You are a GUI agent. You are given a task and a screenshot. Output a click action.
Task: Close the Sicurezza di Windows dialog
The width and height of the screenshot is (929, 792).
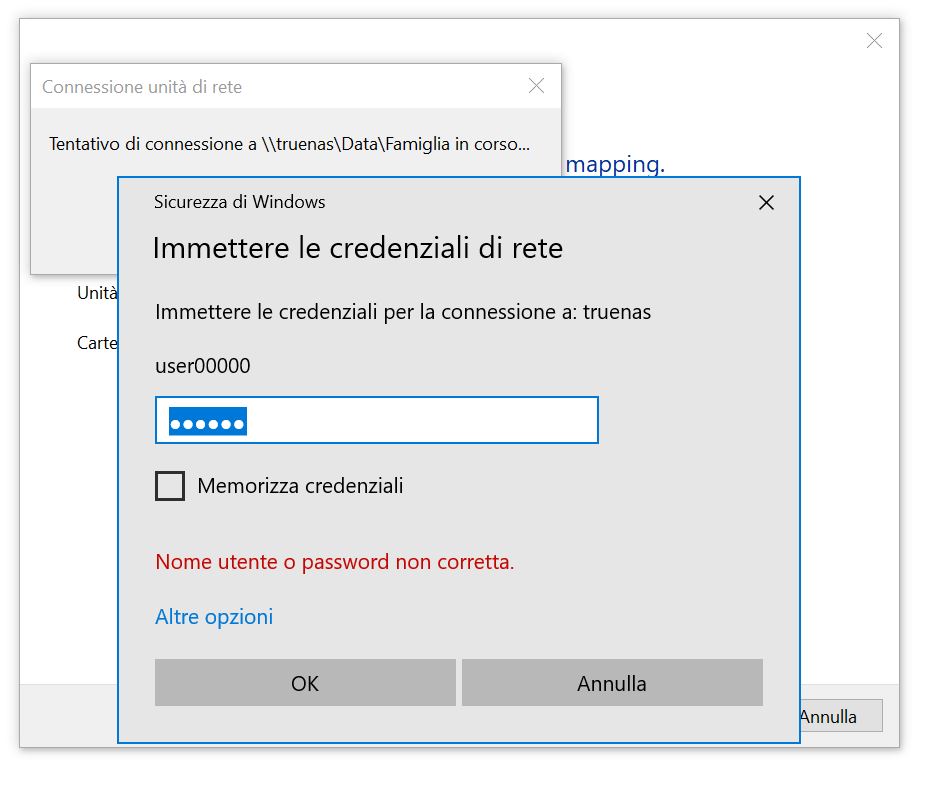click(766, 203)
